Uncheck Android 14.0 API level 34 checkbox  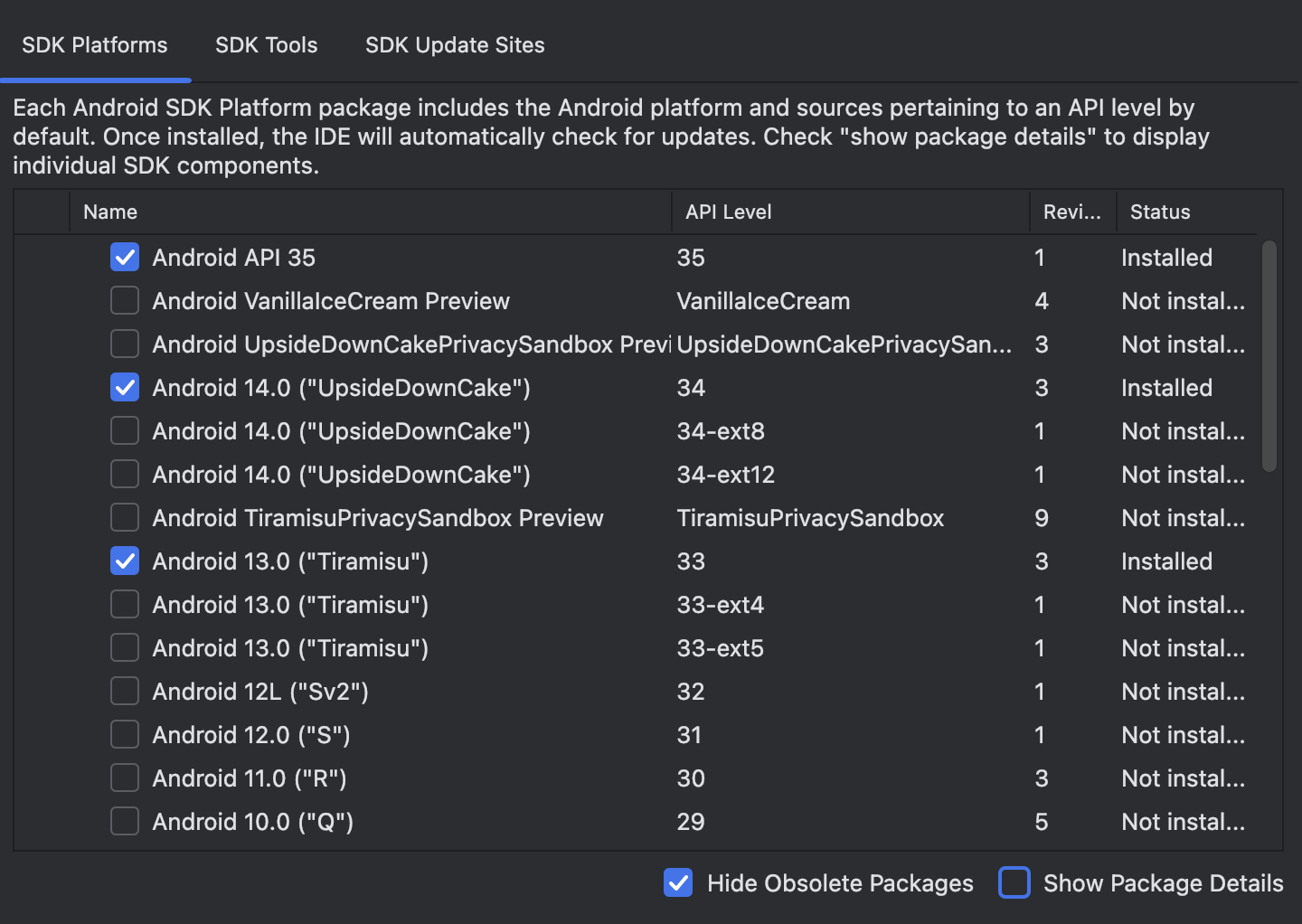pyautogui.click(x=125, y=388)
